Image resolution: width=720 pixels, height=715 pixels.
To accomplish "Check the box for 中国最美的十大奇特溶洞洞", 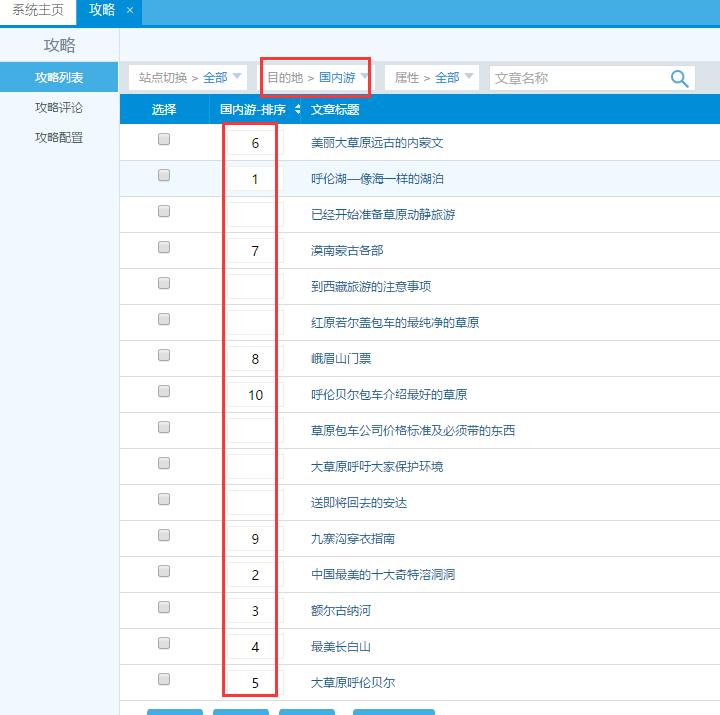I will (164, 571).
